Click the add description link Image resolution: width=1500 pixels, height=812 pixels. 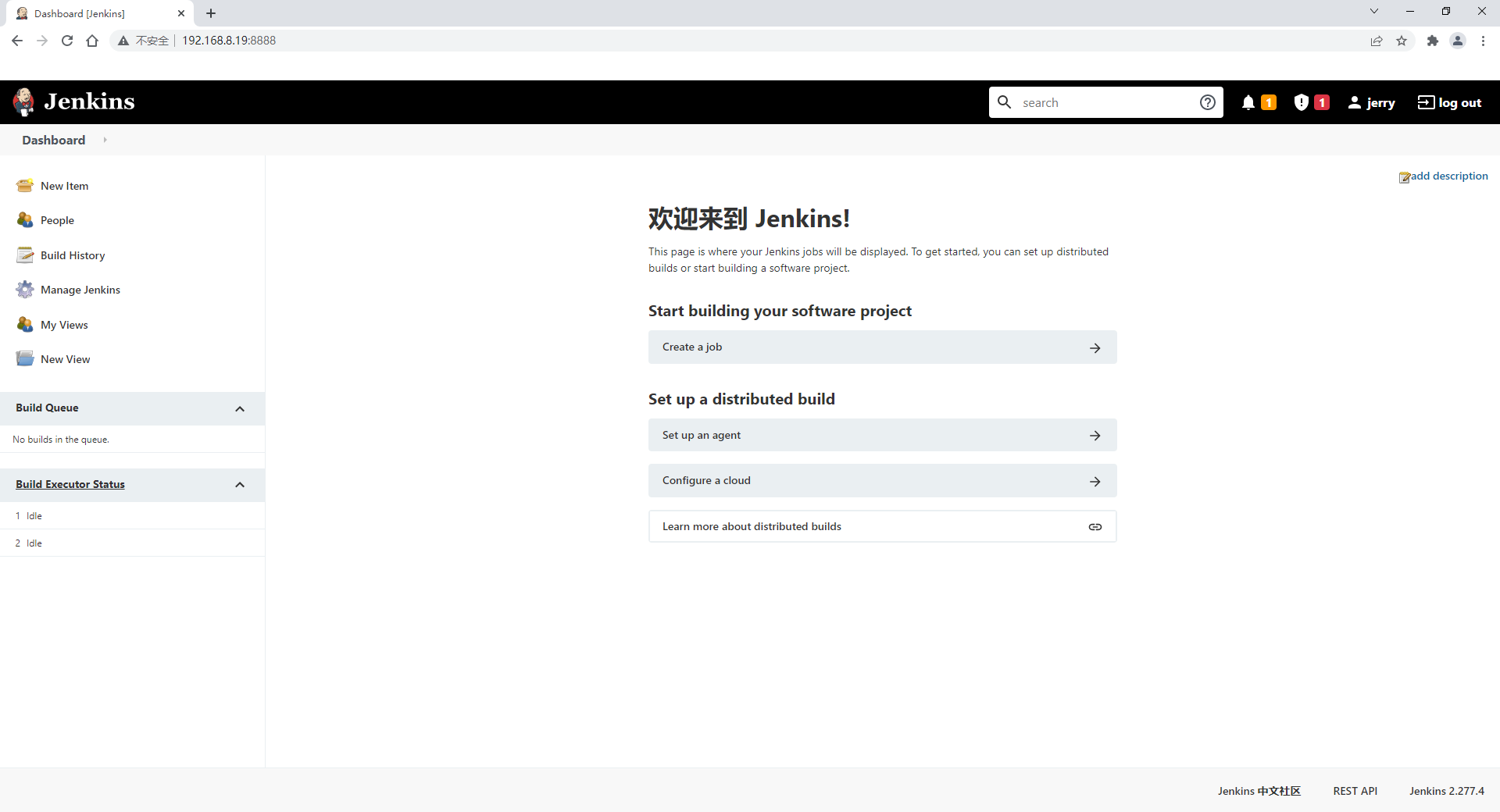[x=1449, y=176]
